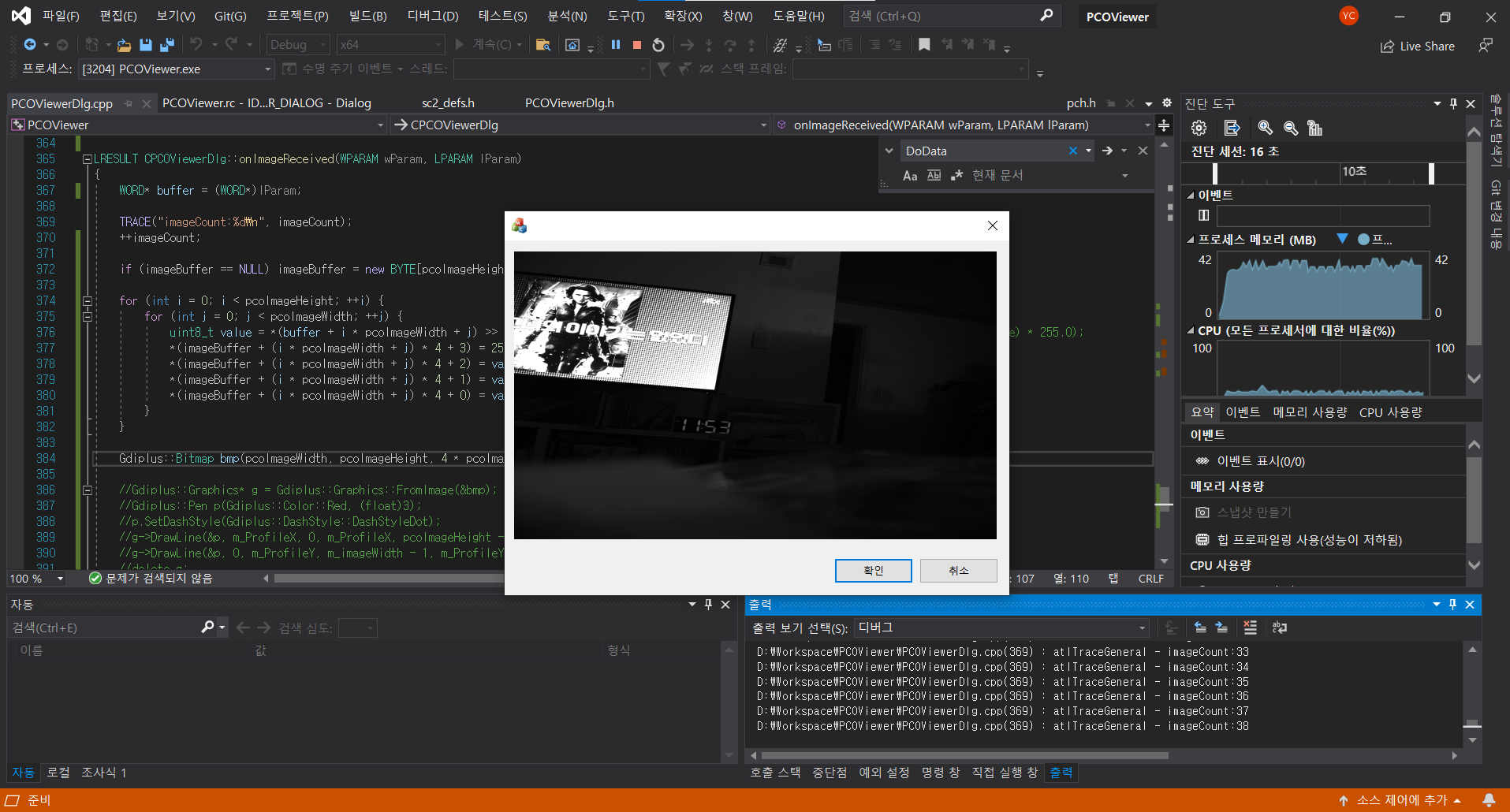Click the output window horizontal scrollbar
The width and height of the screenshot is (1510, 812).
(x=964, y=755)
